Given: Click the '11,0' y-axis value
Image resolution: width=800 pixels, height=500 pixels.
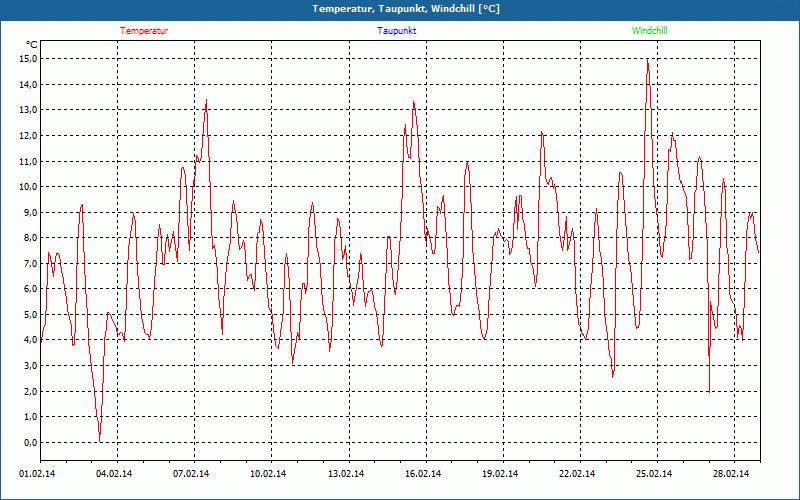Looking at the screenshot, I should tap(29, 161).
